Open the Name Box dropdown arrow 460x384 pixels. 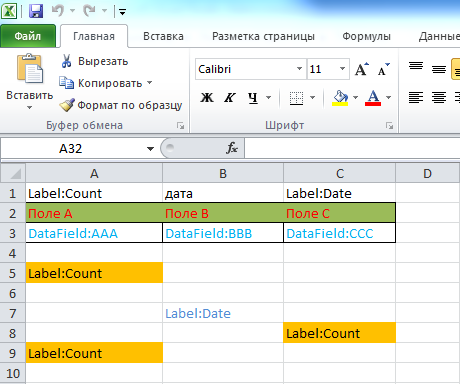click(x=150, y=149)
